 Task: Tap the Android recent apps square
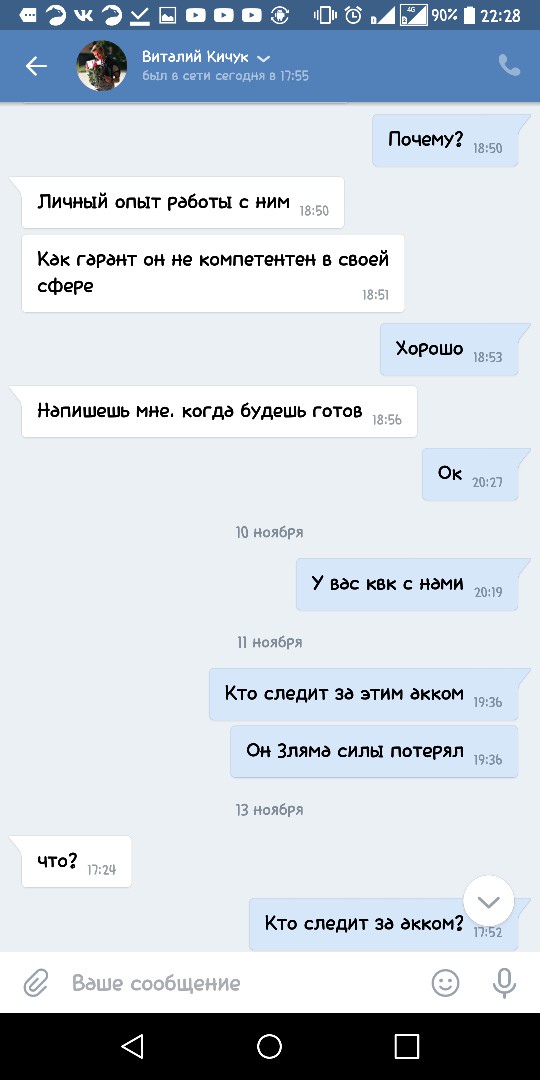[406, 1046]
